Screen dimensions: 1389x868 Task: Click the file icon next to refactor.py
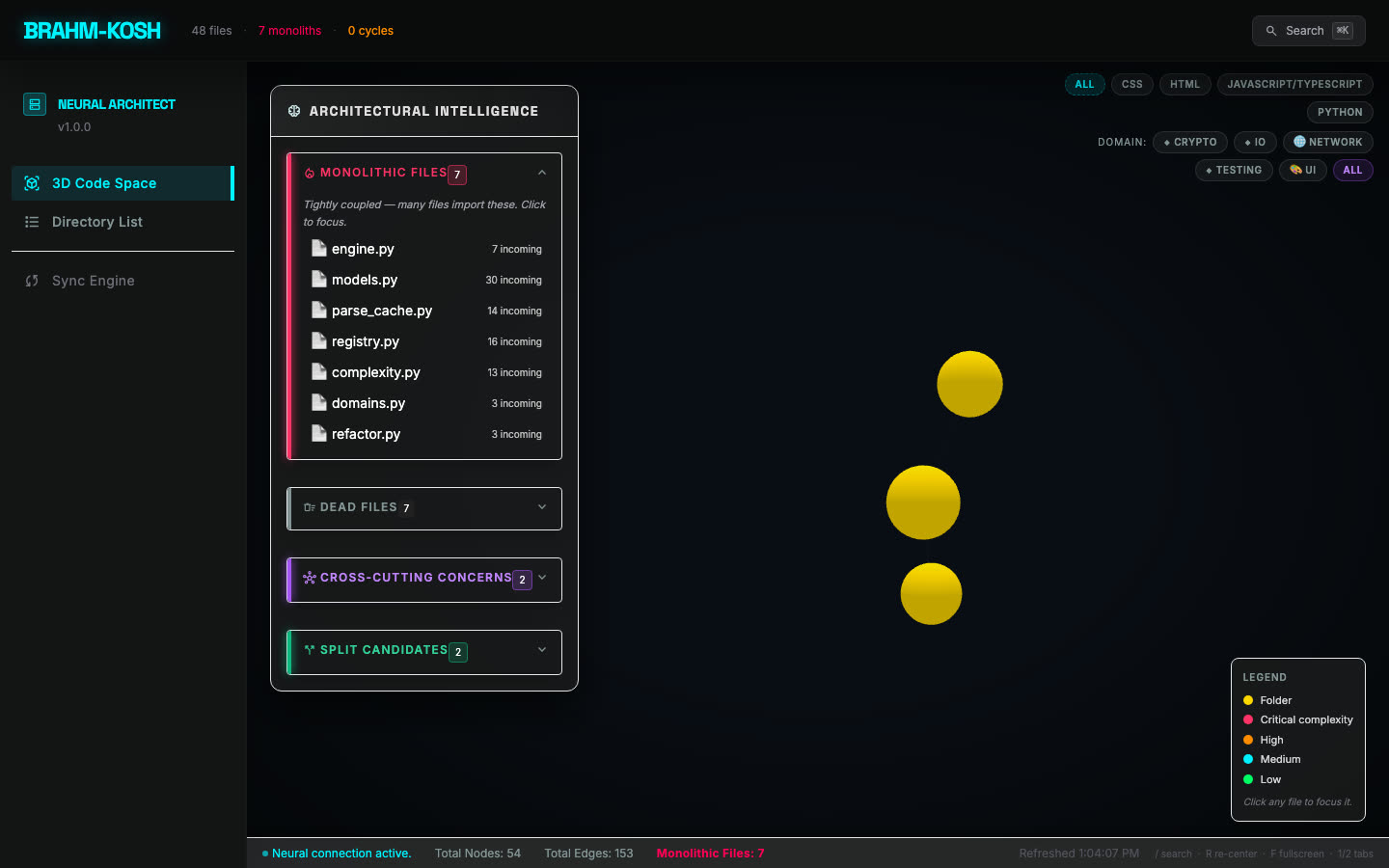319,433
